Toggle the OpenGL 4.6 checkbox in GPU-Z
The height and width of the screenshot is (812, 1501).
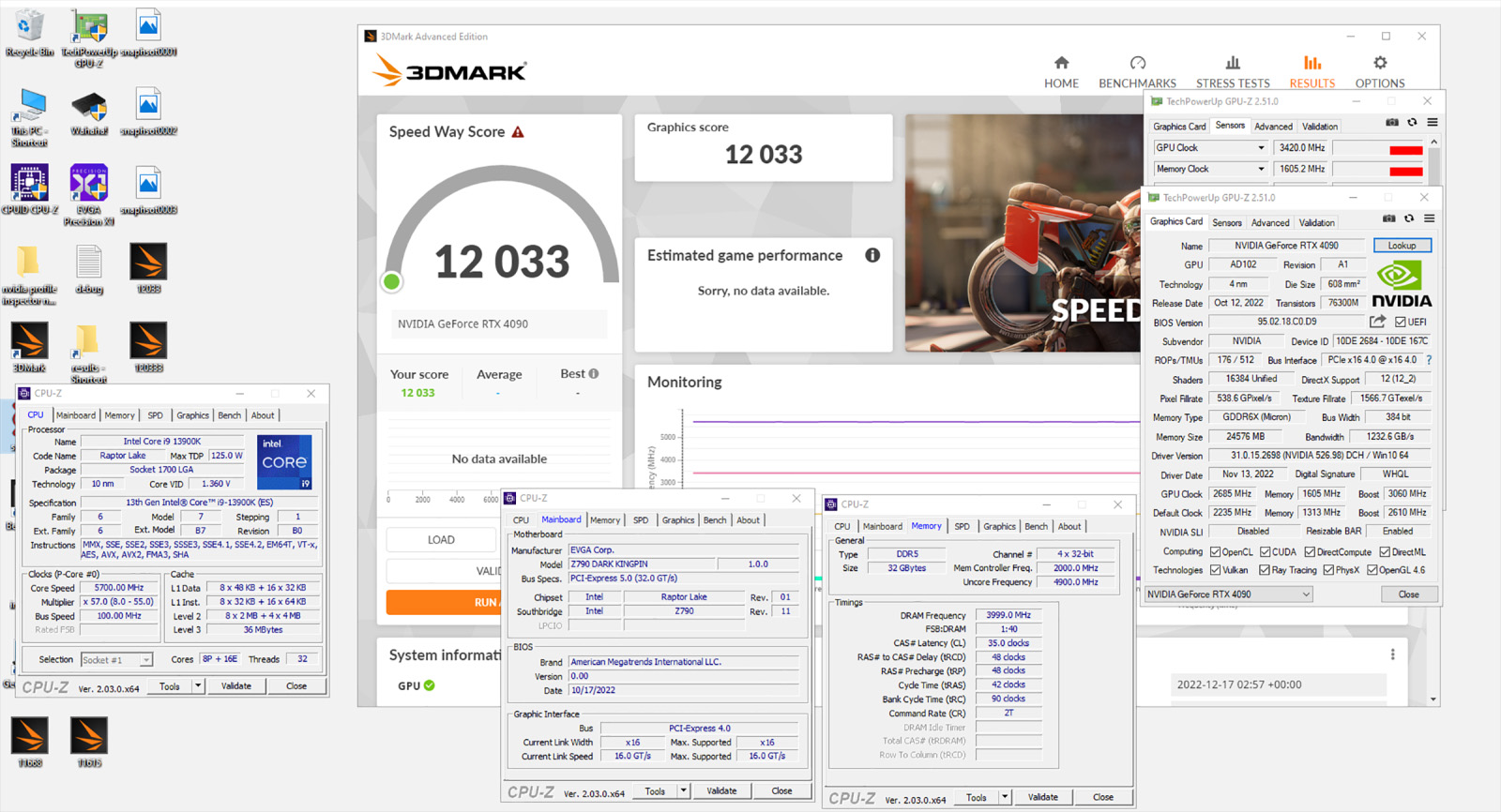pos(1372,570)
